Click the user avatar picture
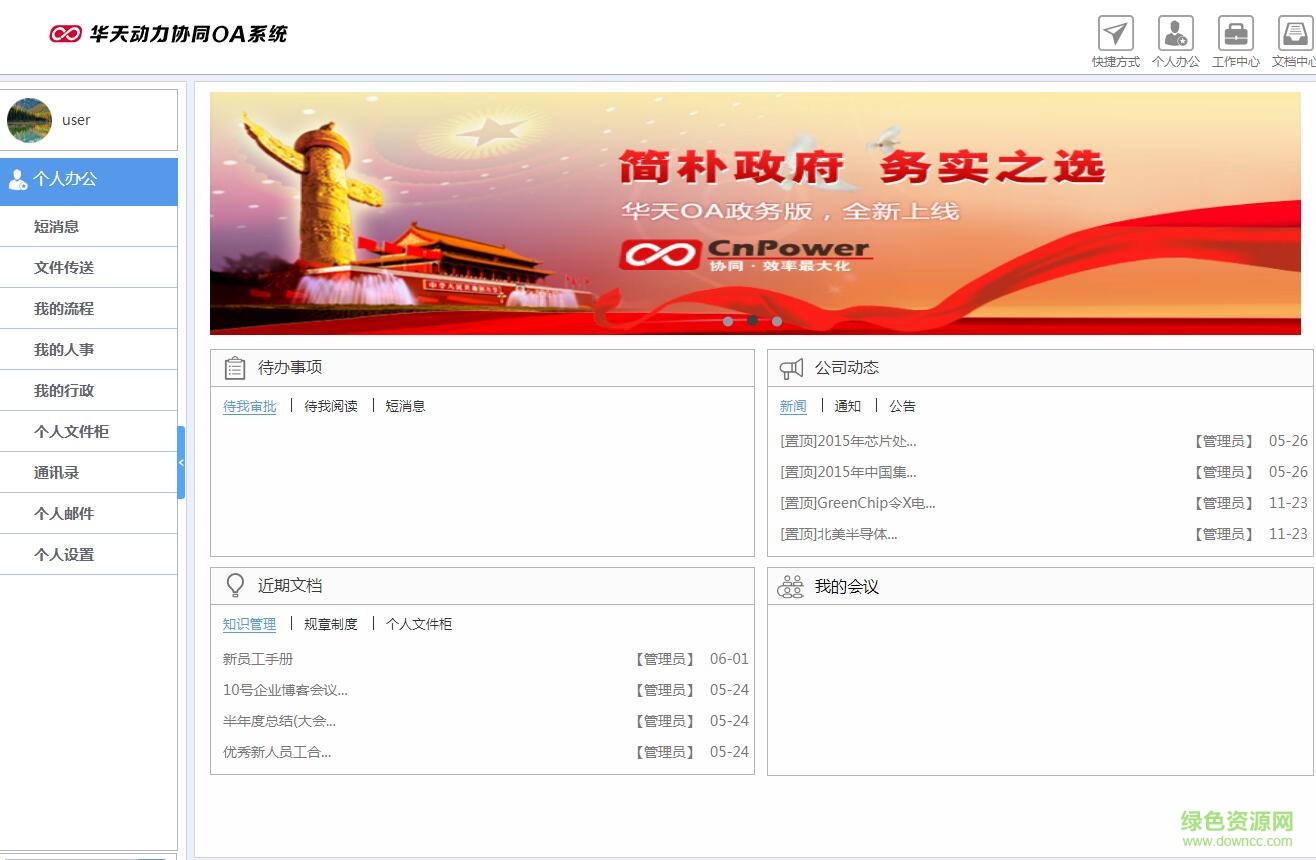The height and width of the screenshot is (860, 1316). (29, 120)
